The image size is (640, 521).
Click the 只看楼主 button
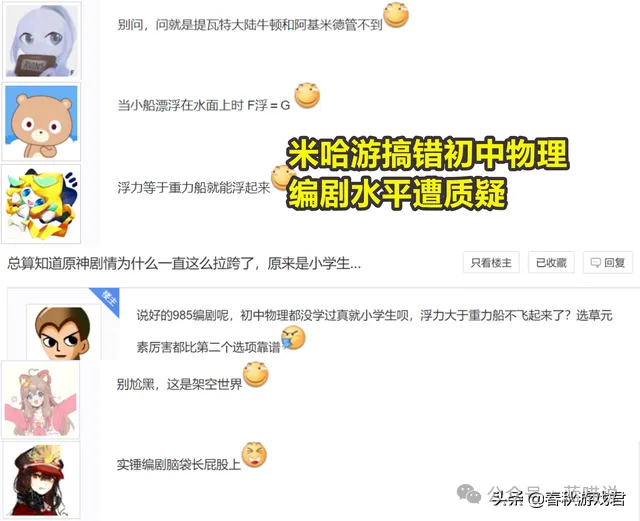[x=491, y=263]
